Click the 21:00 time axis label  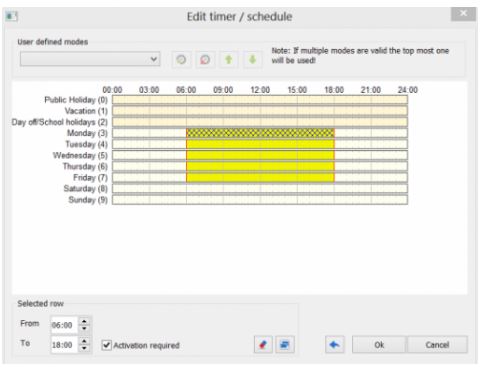tap(371, 90)
